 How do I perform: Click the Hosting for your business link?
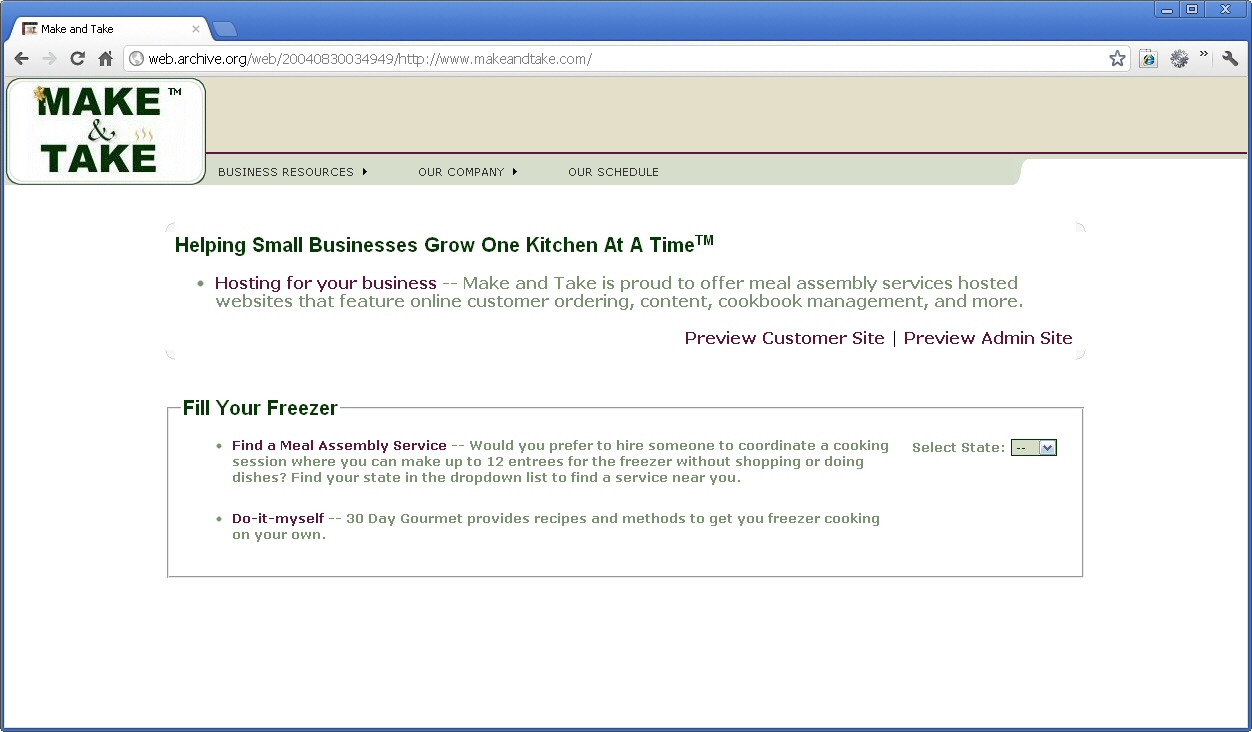(x=326, y=283)
